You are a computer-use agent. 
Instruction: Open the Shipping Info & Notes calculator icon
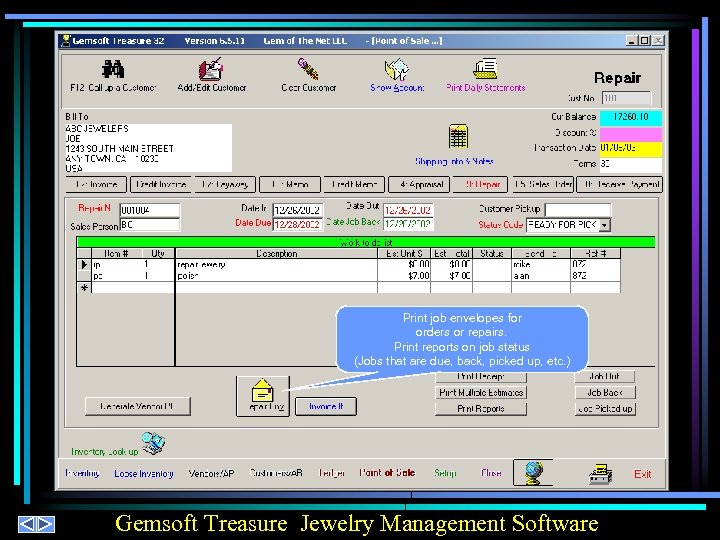(458, 136)
